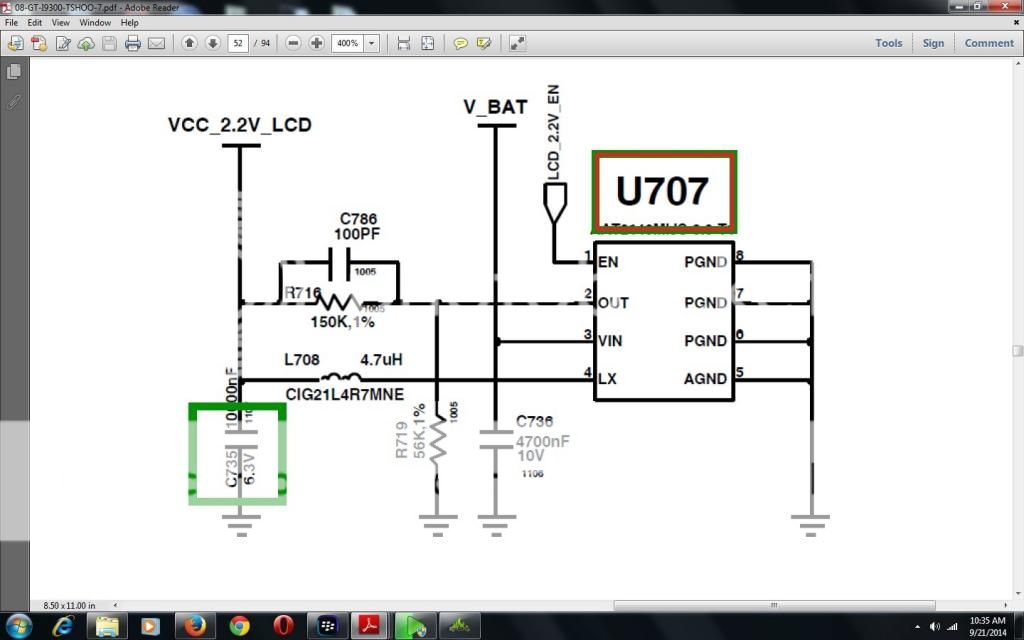Image resolution: width=1024 pixels, height=640 pixels.
Task: Switch to read mode view
Action: (517, 43)
